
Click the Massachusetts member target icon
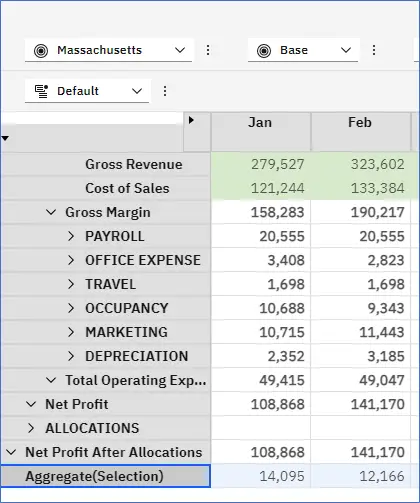[x=41, y=51]
